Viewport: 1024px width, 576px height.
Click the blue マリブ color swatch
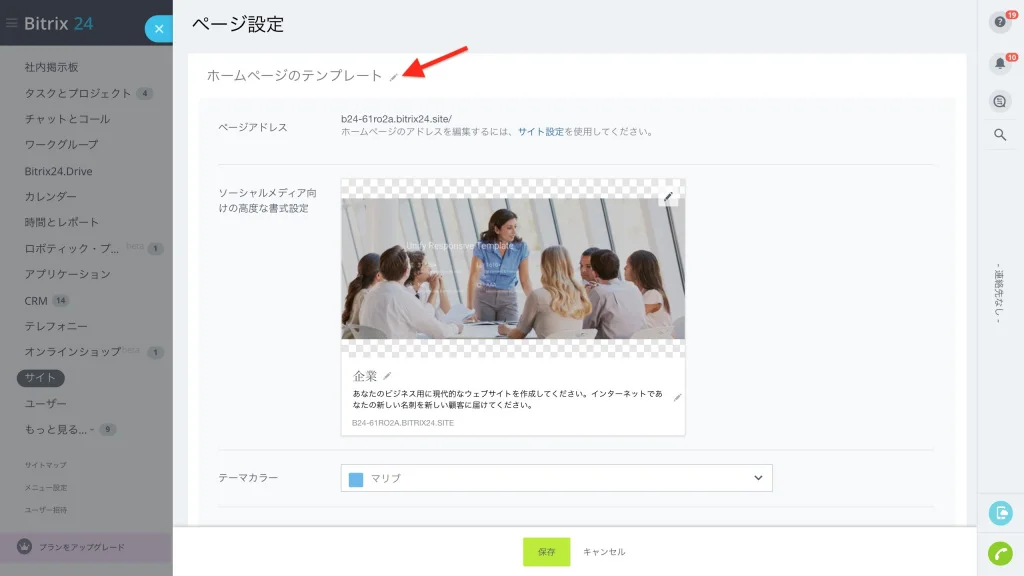(356, 479)
